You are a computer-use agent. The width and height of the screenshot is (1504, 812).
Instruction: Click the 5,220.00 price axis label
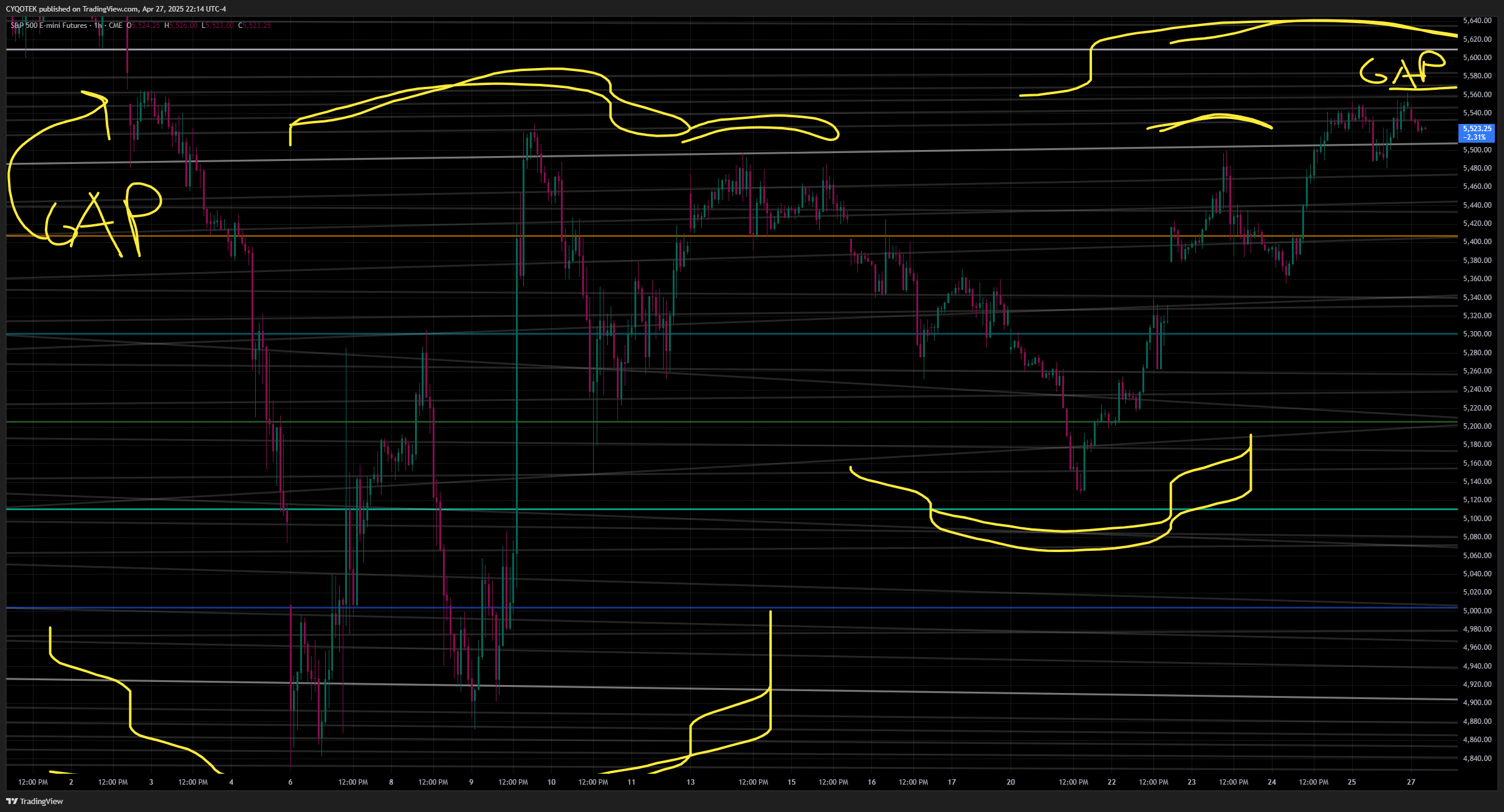[x=1477, y=408]
